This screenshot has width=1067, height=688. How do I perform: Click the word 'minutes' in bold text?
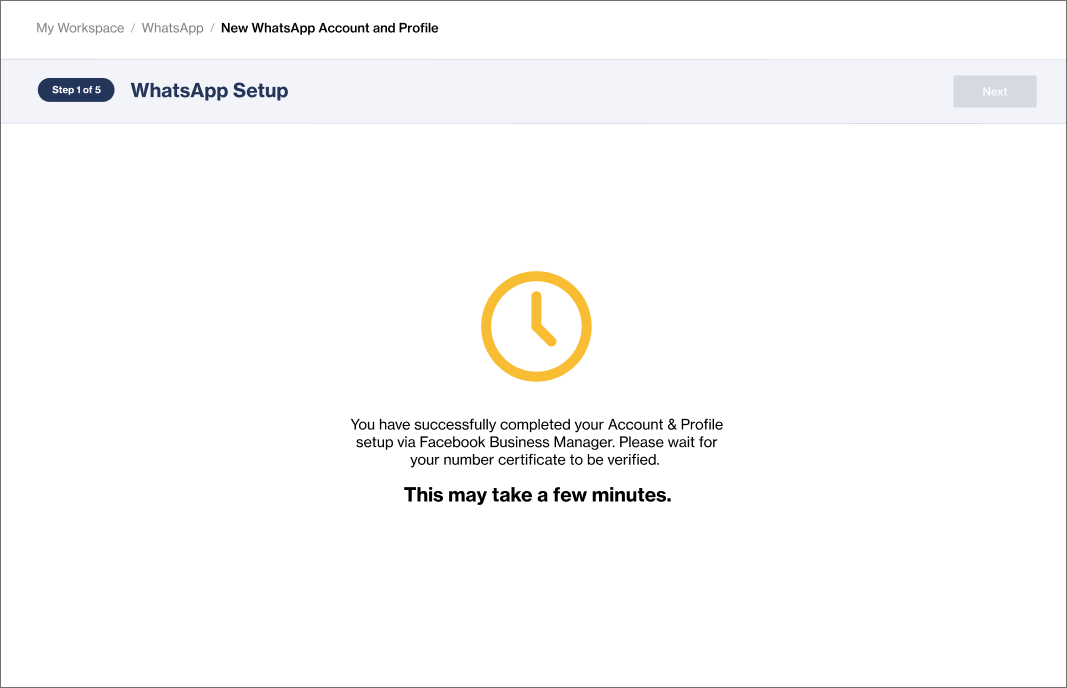click(x=633, y=494)
